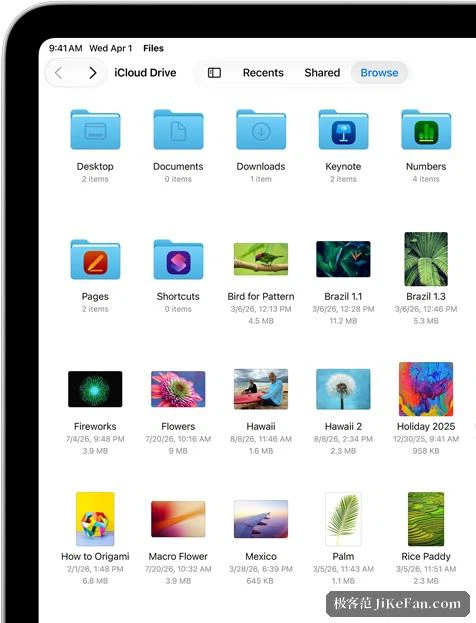Open the Hawaii 2 dandelion image
The width and height of the screenshot is (476, 623).
click(x=343, y=389)
